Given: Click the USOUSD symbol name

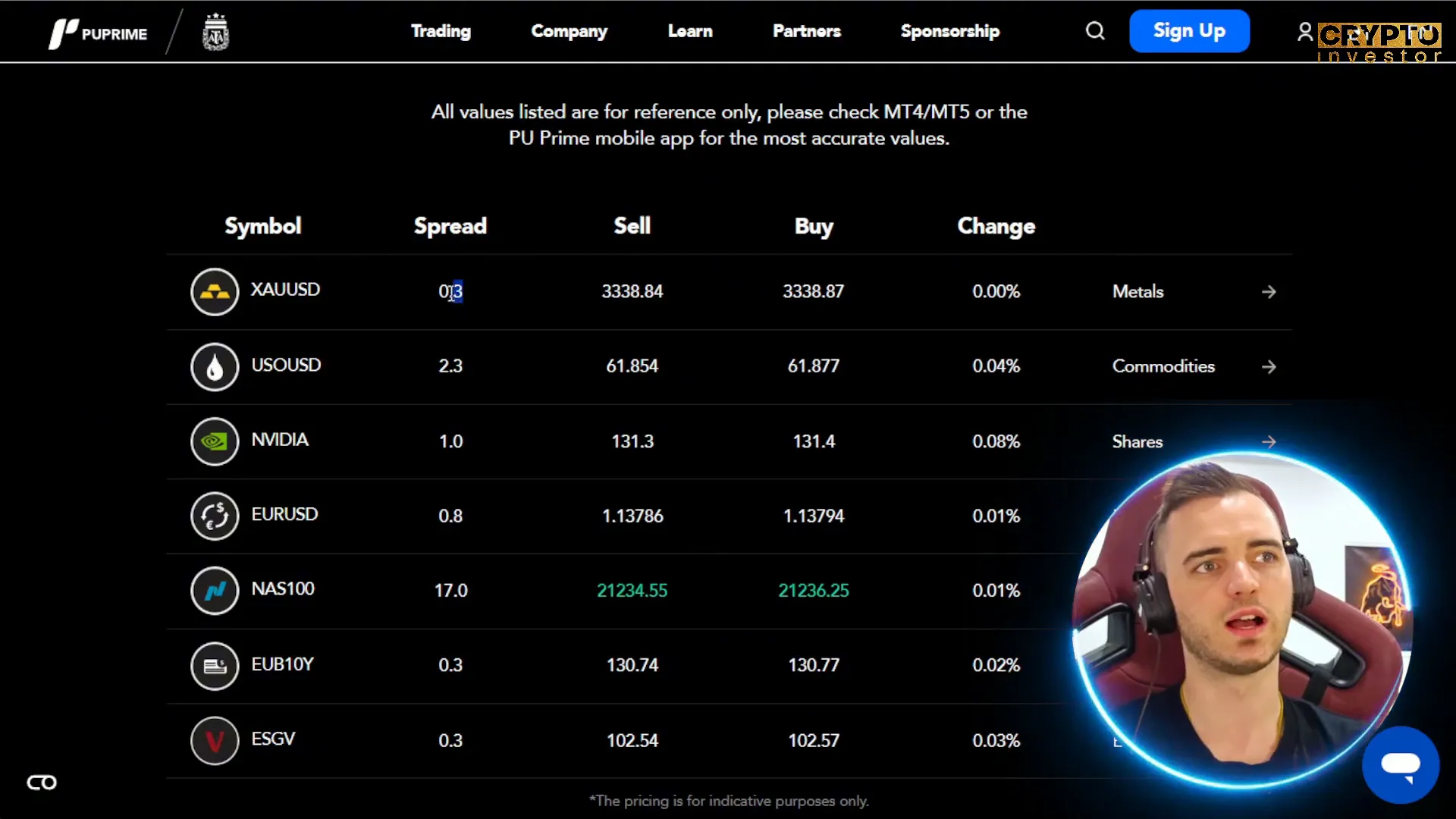Looking at the screenshot, I should [286, 365].
